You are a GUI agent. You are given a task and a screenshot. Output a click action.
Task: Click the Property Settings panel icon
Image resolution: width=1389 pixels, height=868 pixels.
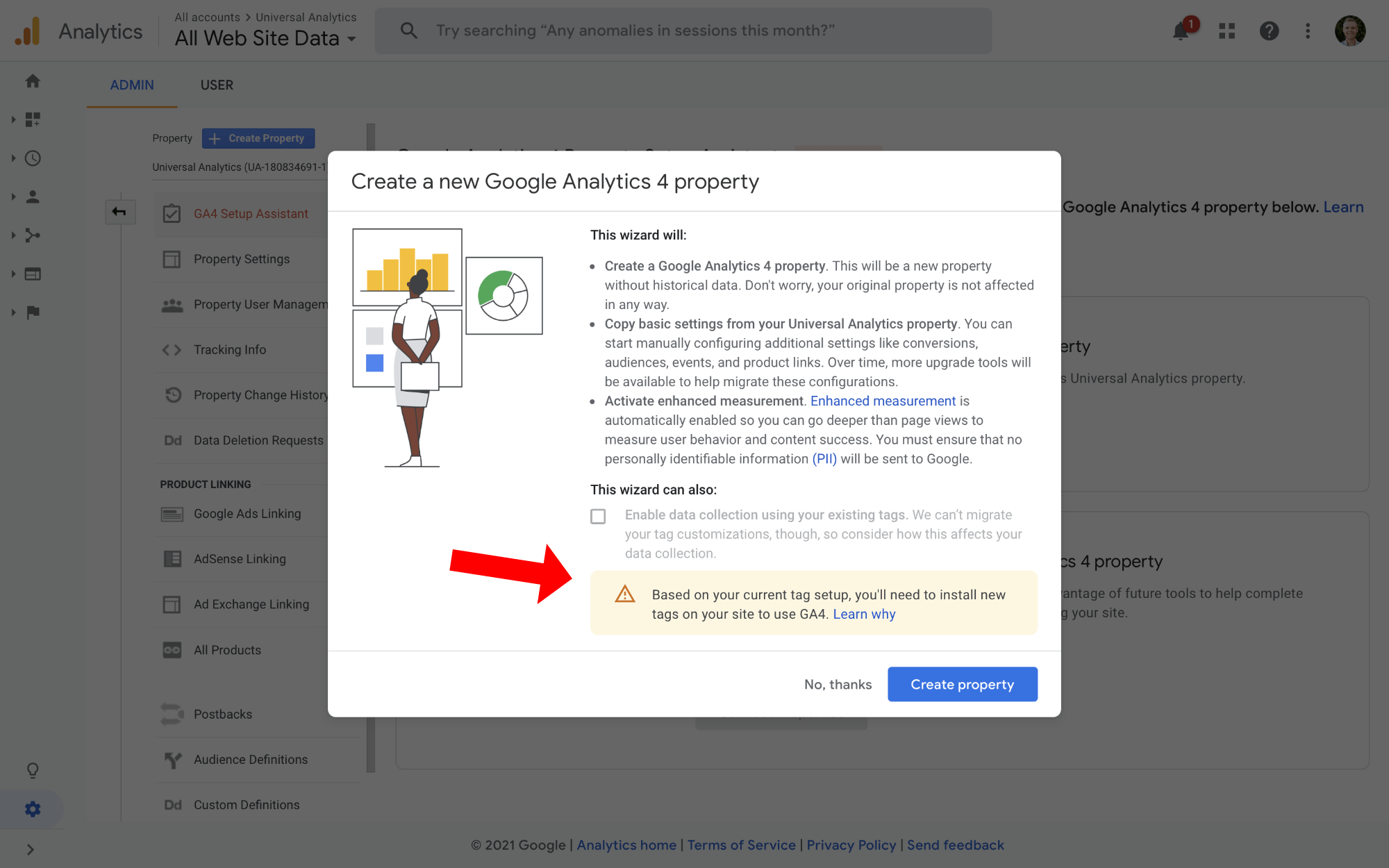[x=172, y=259]
